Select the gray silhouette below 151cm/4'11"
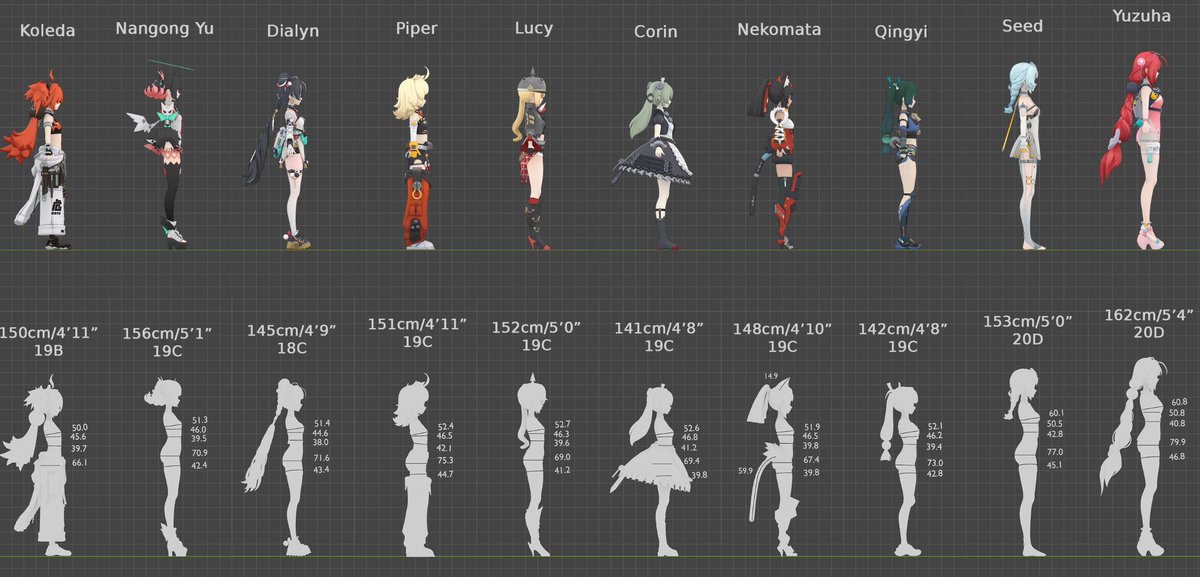 (x=415, y=465)
